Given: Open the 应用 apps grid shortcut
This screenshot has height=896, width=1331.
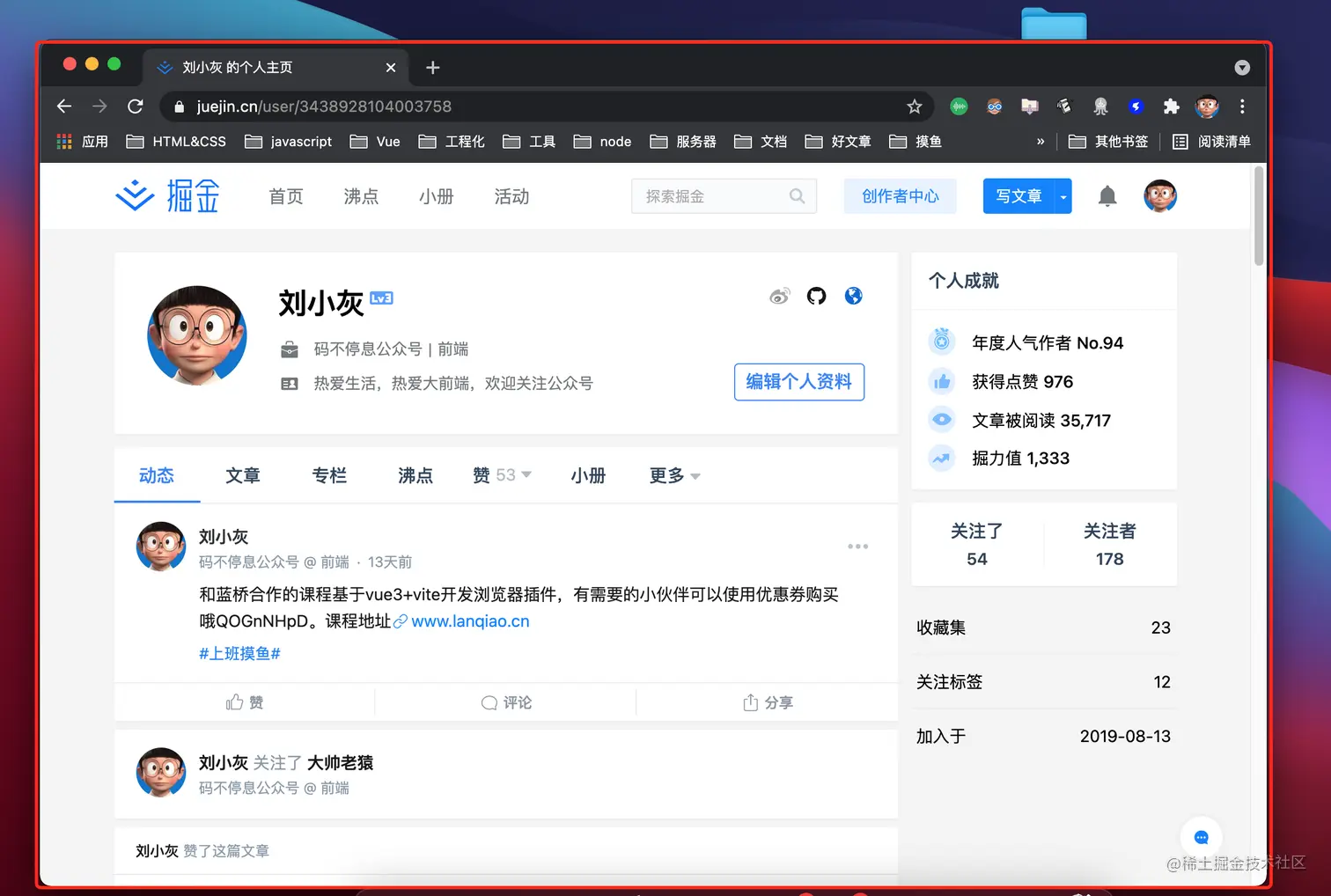Looking at the screenshot, I should coord(82,142).
